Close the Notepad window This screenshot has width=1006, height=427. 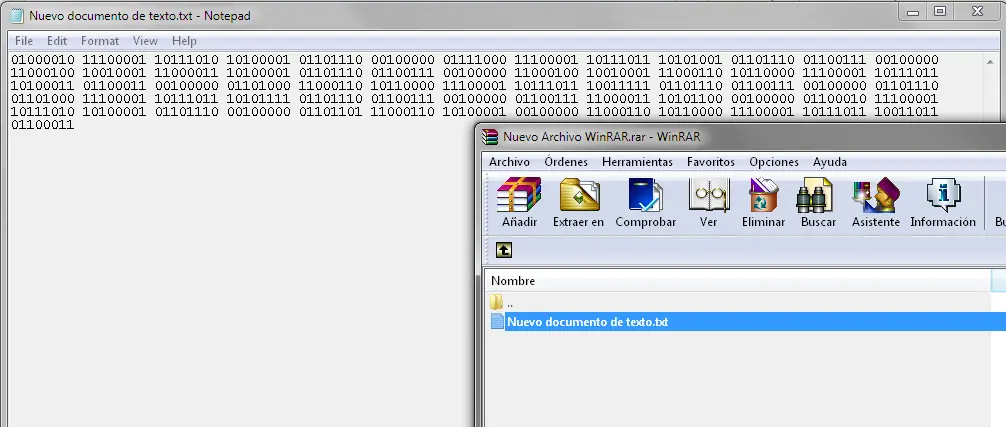pyautogui.click(x=979, y=12)
